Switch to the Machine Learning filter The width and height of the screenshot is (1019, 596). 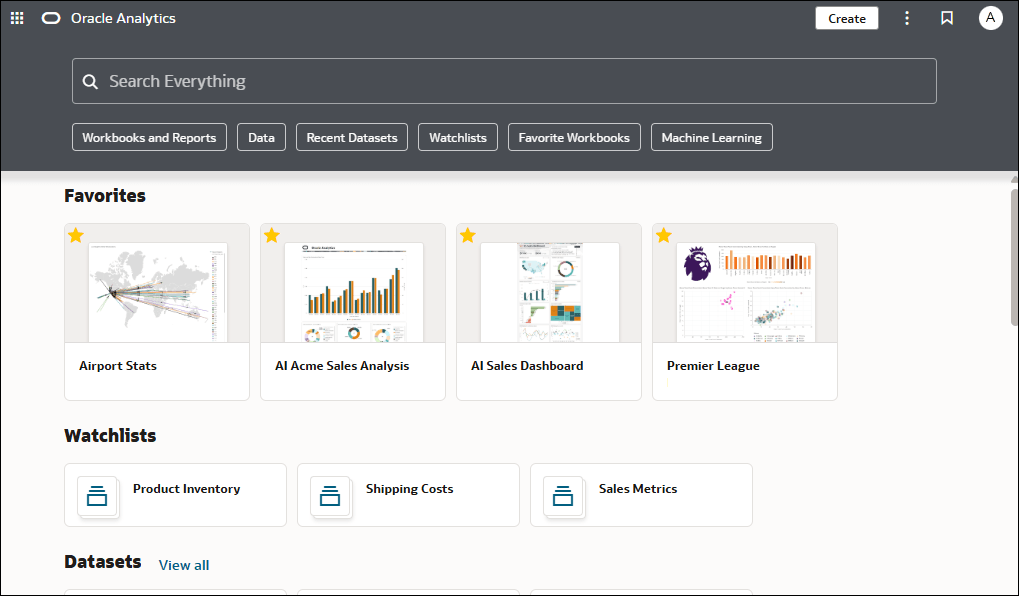pyautogui.click(x=711, y=137)
